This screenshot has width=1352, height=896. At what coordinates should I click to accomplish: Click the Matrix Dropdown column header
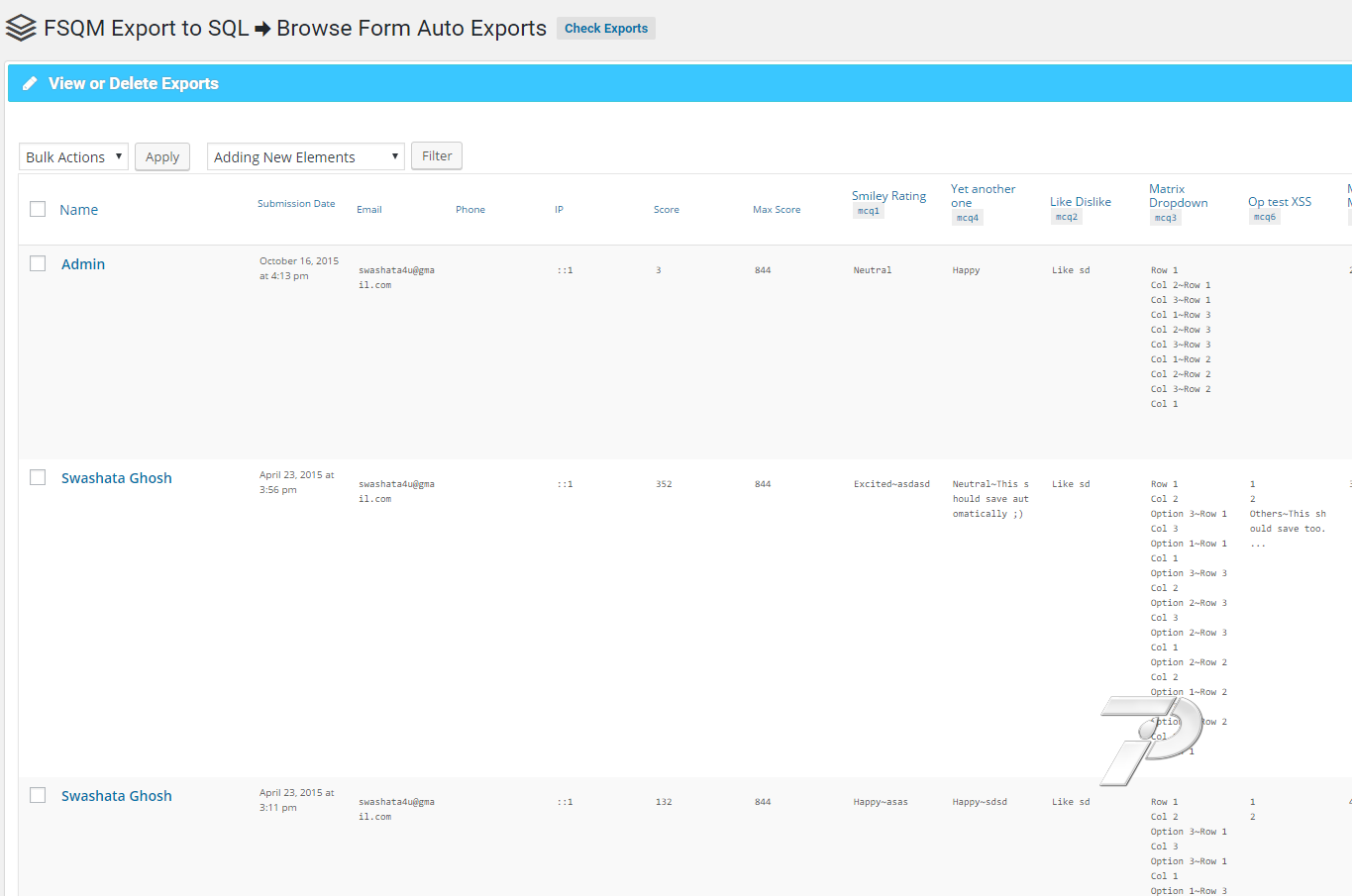(x=1178, y=196)
